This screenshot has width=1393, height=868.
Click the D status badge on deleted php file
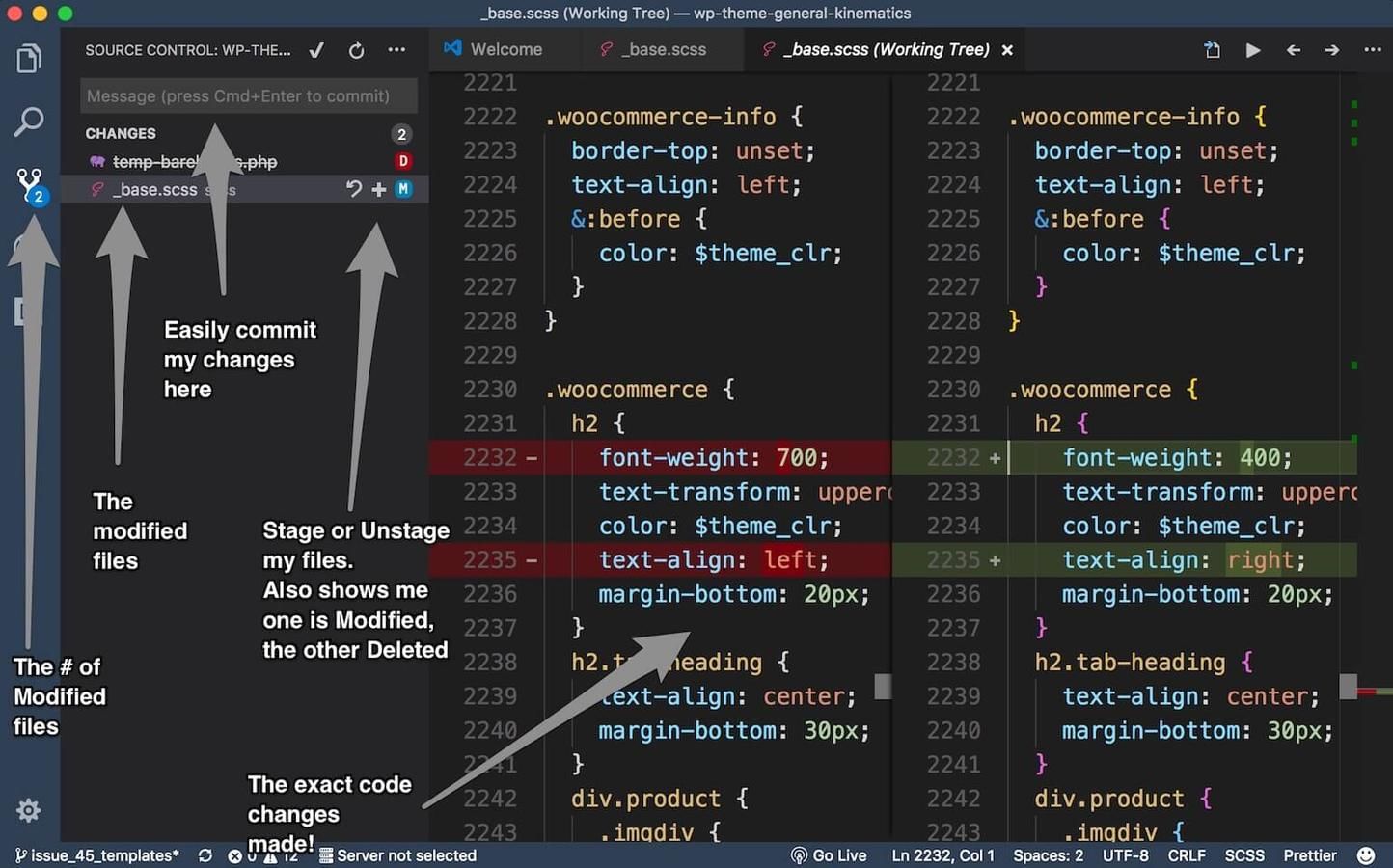click(x=403, y=161)
